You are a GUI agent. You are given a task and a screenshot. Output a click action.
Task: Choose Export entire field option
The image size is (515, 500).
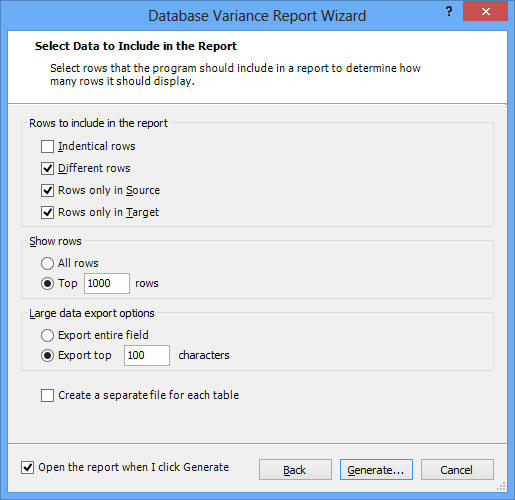click(x=47, y=335)
